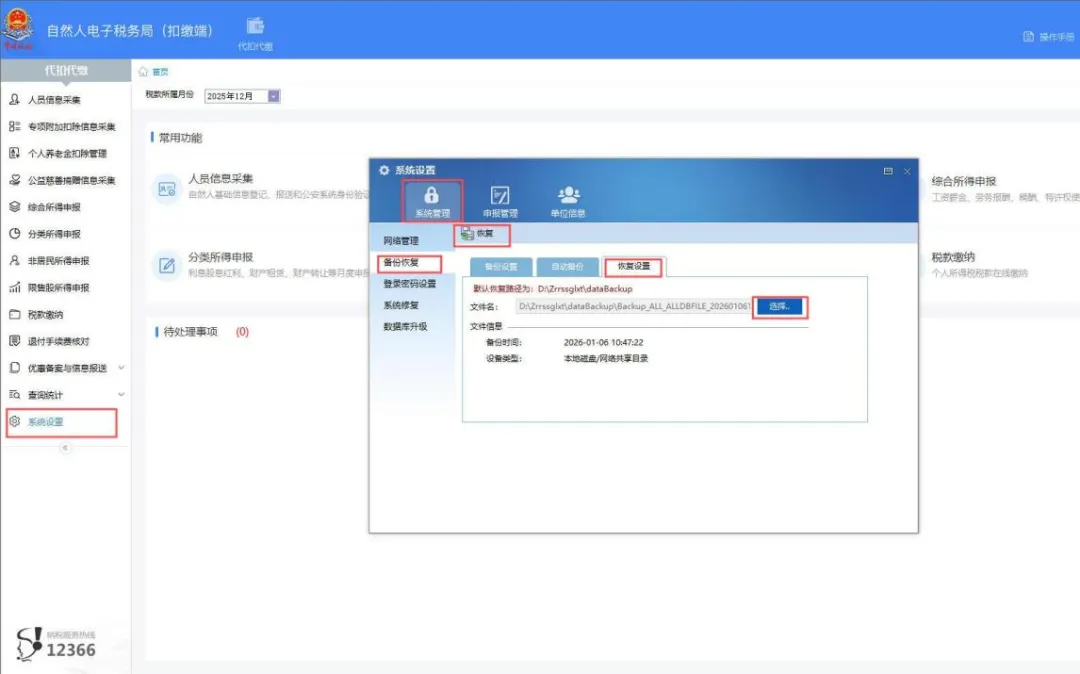Click the 税款缴纳 wallet icon in sidebar
This screenshot has width=1080, height=674.
point(14,314)
